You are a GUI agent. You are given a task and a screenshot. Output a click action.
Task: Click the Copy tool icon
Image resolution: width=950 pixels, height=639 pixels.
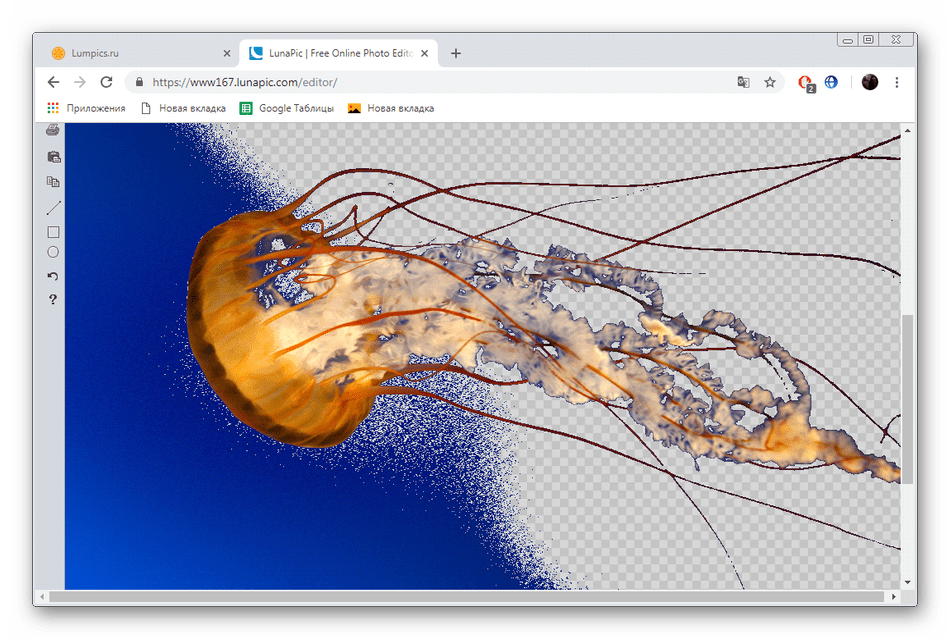tap(53, 182)
